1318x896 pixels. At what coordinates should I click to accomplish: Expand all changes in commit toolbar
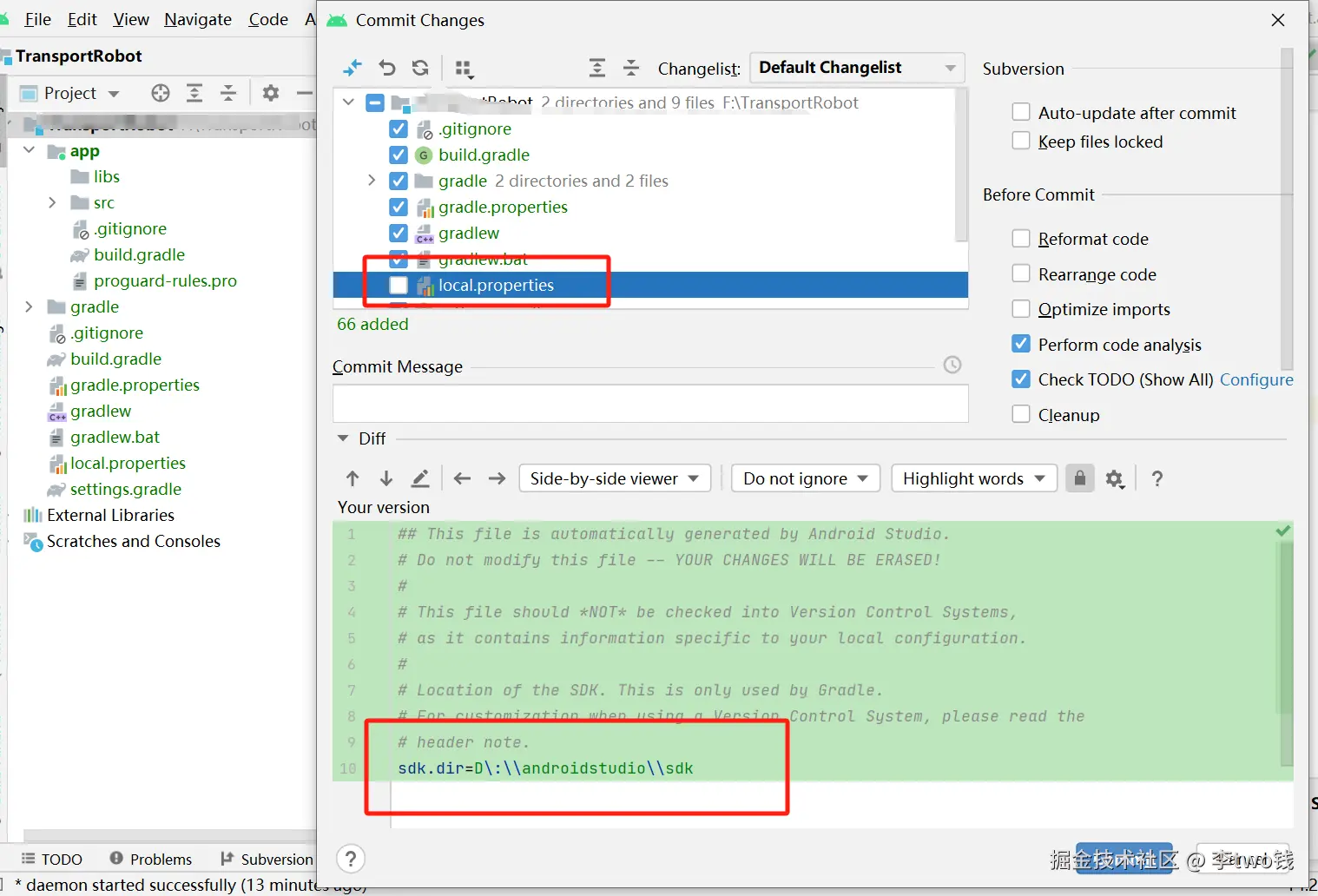coord(597,68)
